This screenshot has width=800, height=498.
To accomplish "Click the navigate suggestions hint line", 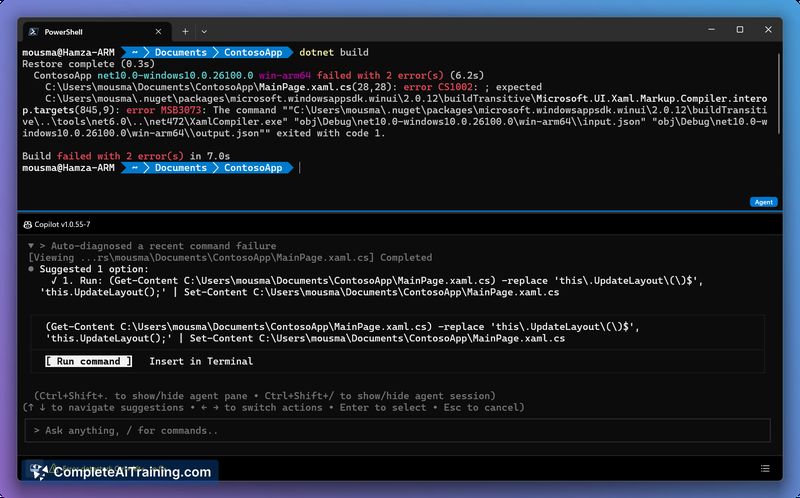I will [273, 407].
